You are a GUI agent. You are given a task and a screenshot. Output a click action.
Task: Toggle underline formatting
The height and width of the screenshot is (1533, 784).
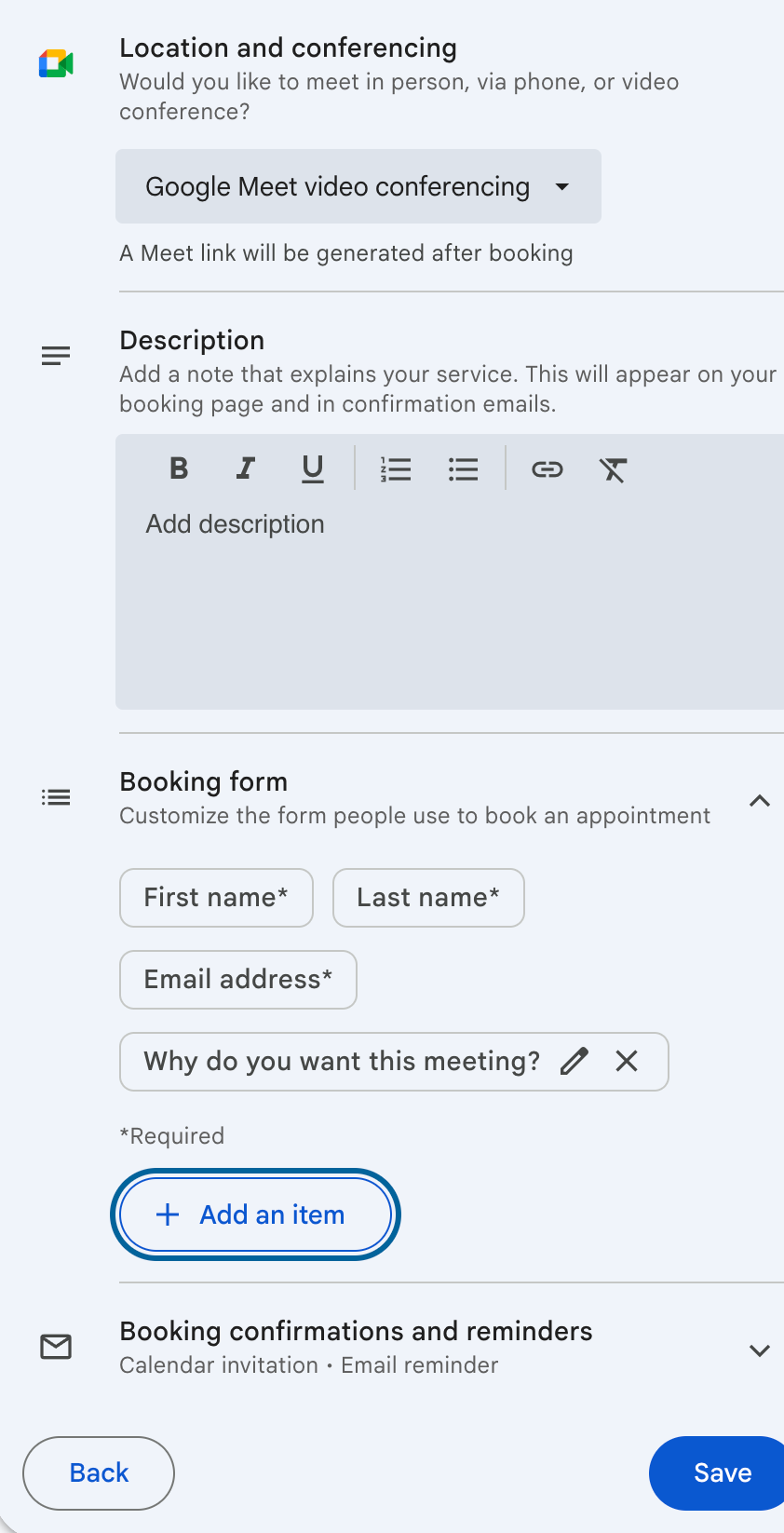tap(312, 468)
